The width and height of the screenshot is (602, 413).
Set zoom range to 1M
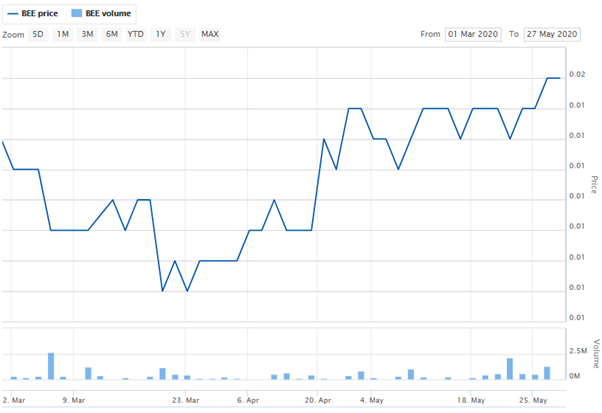coord(63,35)
